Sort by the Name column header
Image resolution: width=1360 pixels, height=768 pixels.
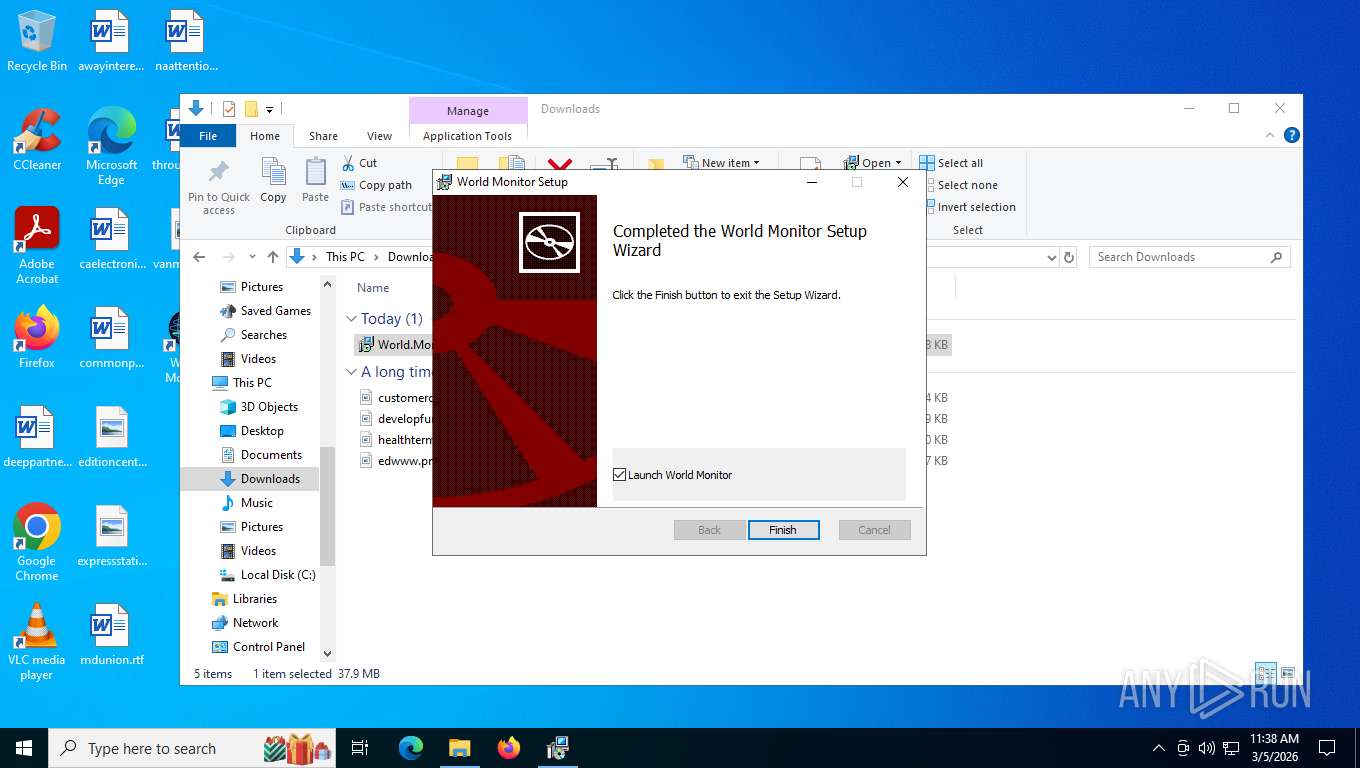(373, 287)
